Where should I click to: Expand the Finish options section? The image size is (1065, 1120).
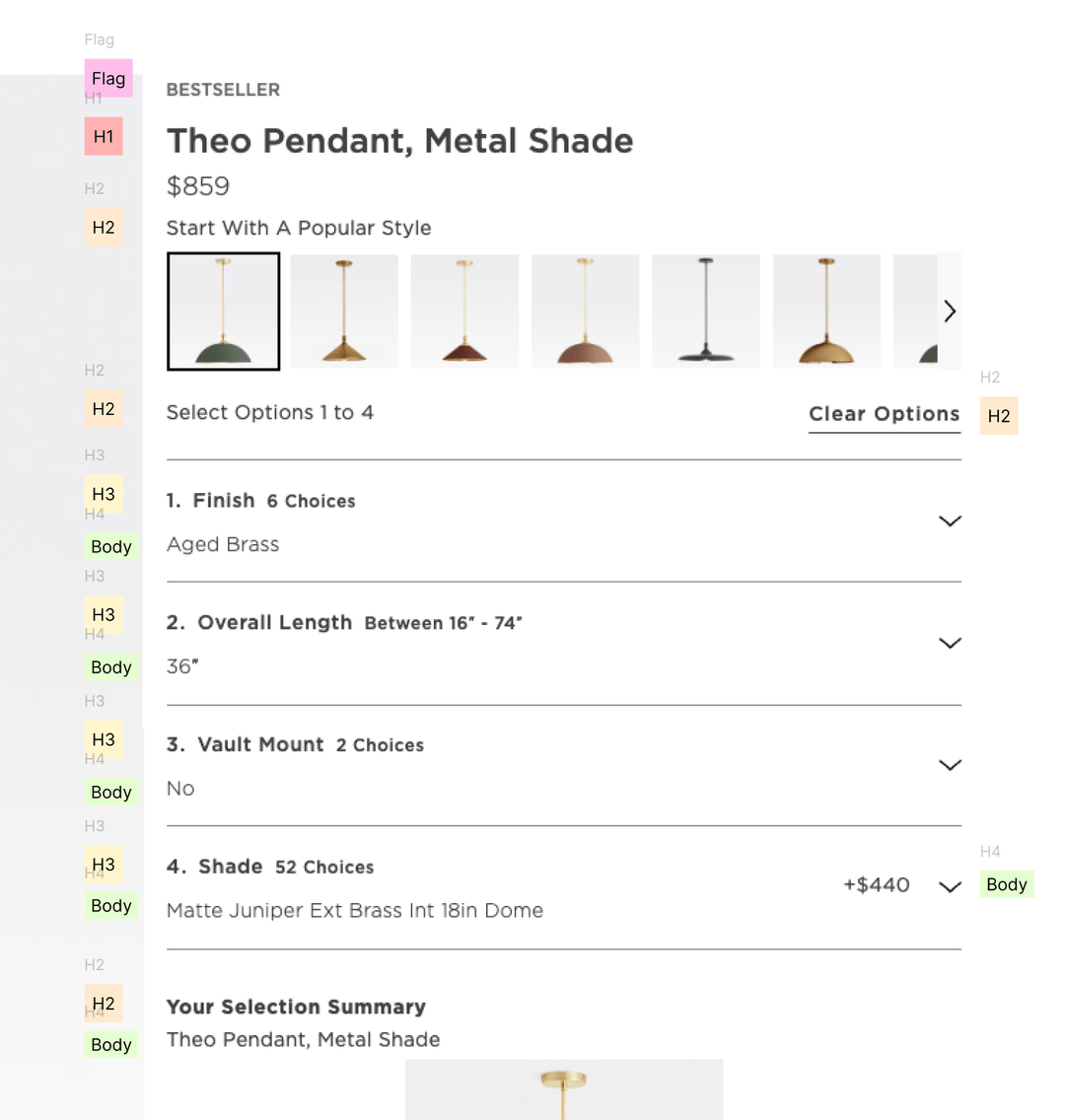pyautogui.click(x=950, y=521)
